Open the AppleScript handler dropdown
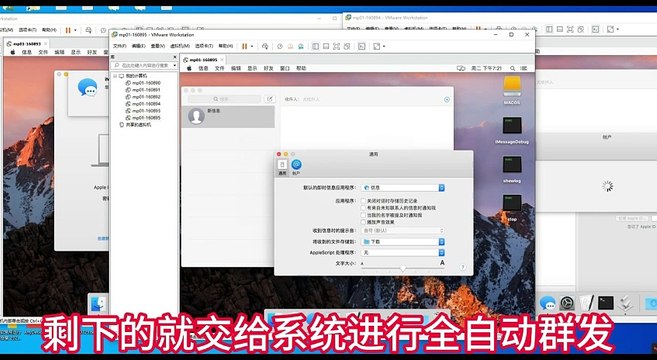Screen dimensions: 657x360 point(402,253)
